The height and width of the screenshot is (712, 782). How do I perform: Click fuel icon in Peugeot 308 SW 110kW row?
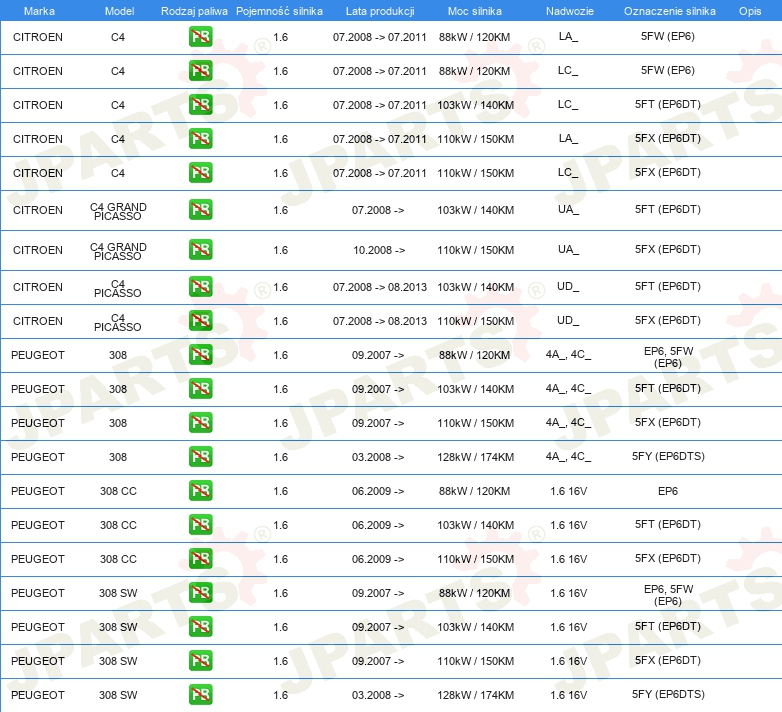[x=200, y=661]
